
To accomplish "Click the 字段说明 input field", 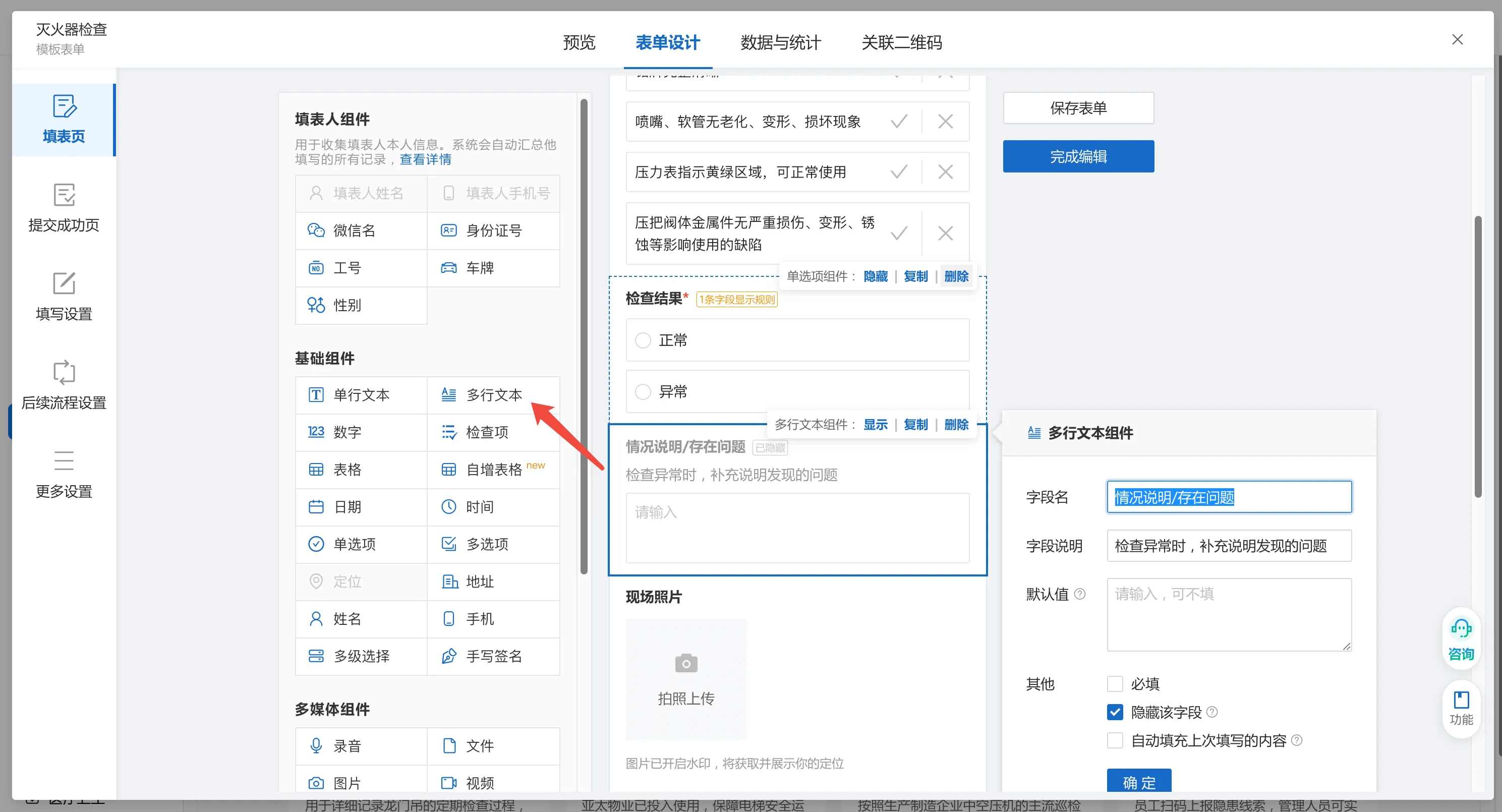I will tap(1229, 546).
